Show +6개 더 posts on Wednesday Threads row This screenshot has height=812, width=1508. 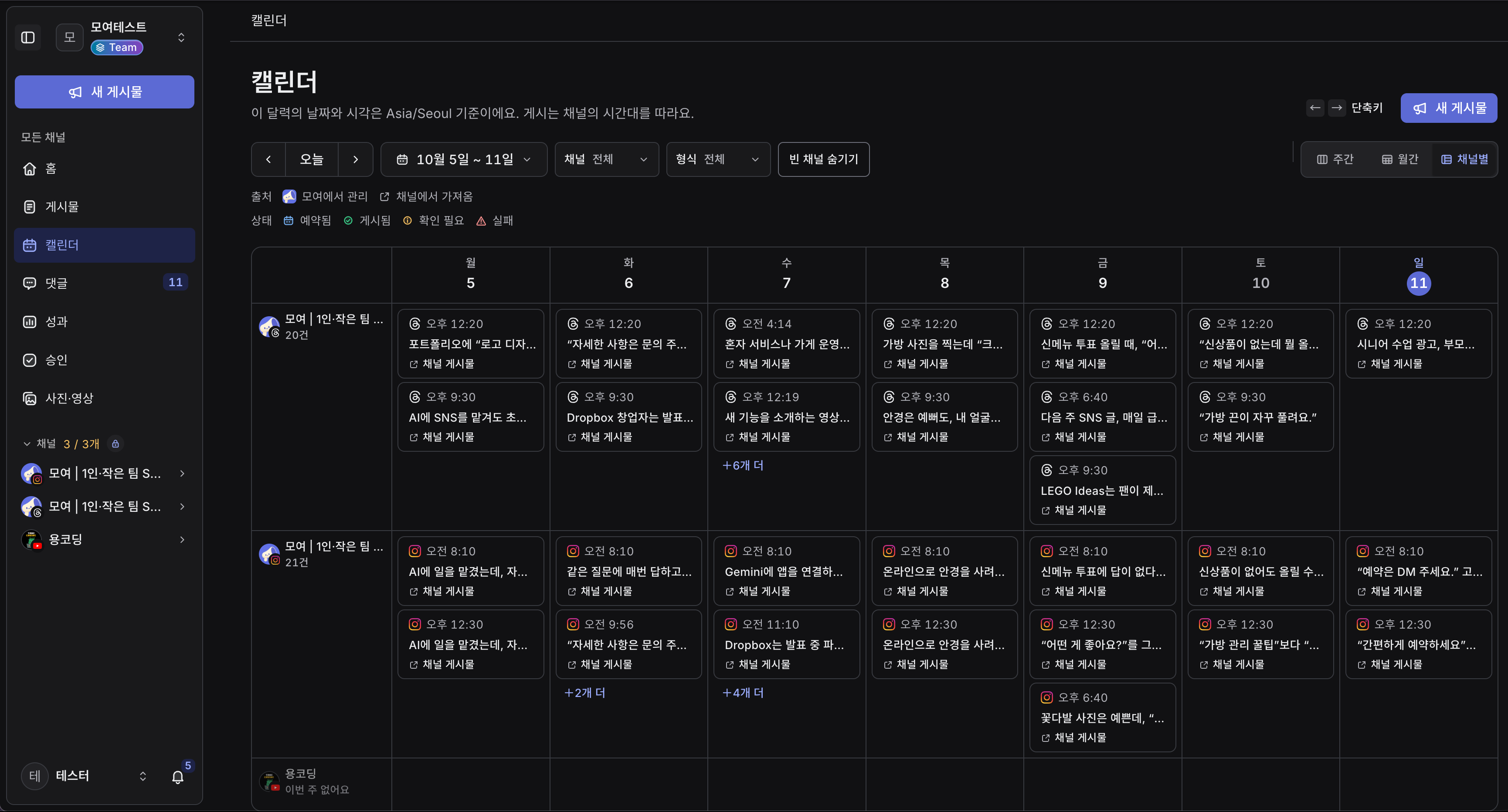coord(743,466)
